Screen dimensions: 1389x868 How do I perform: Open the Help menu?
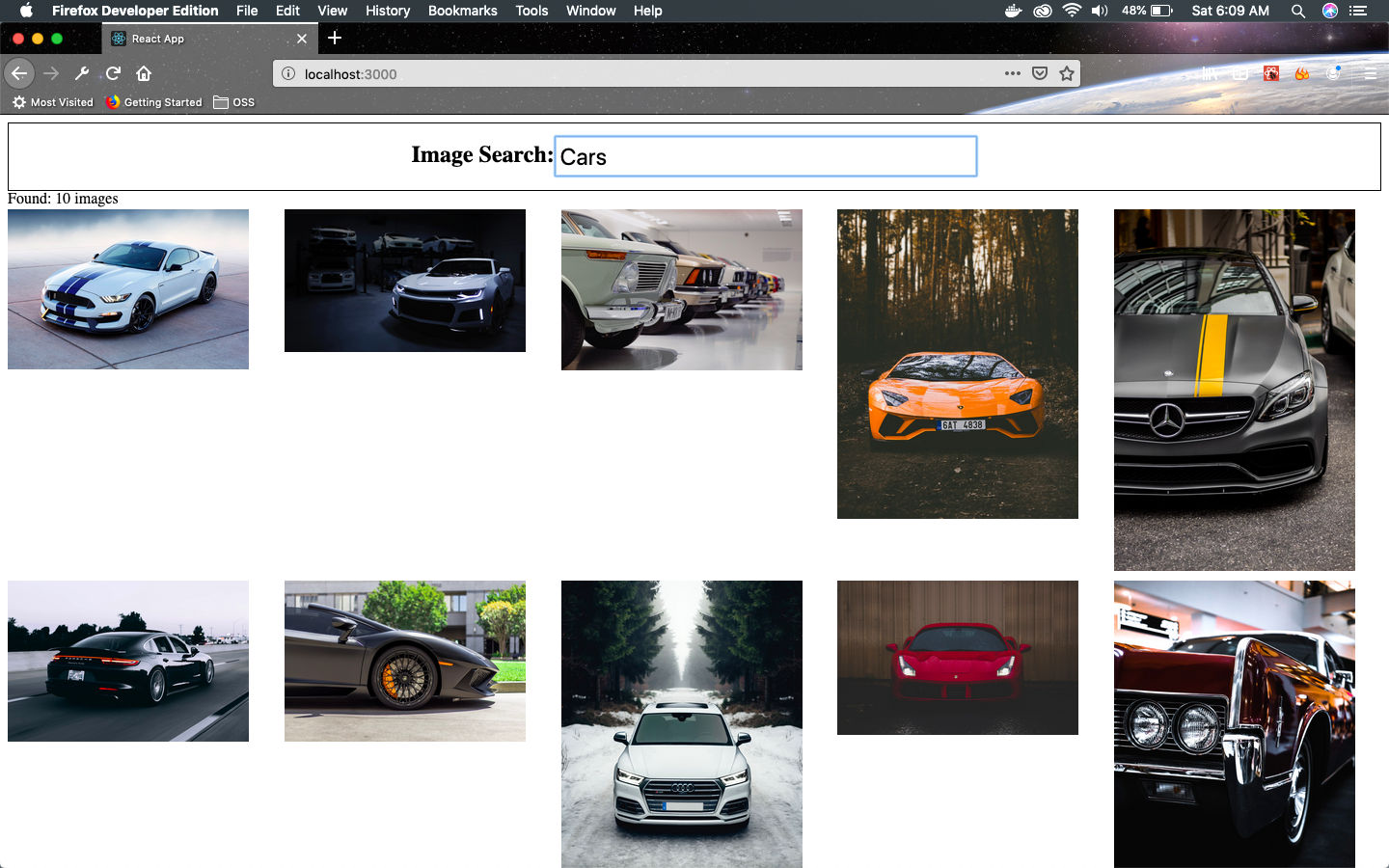tap(647, 11)
